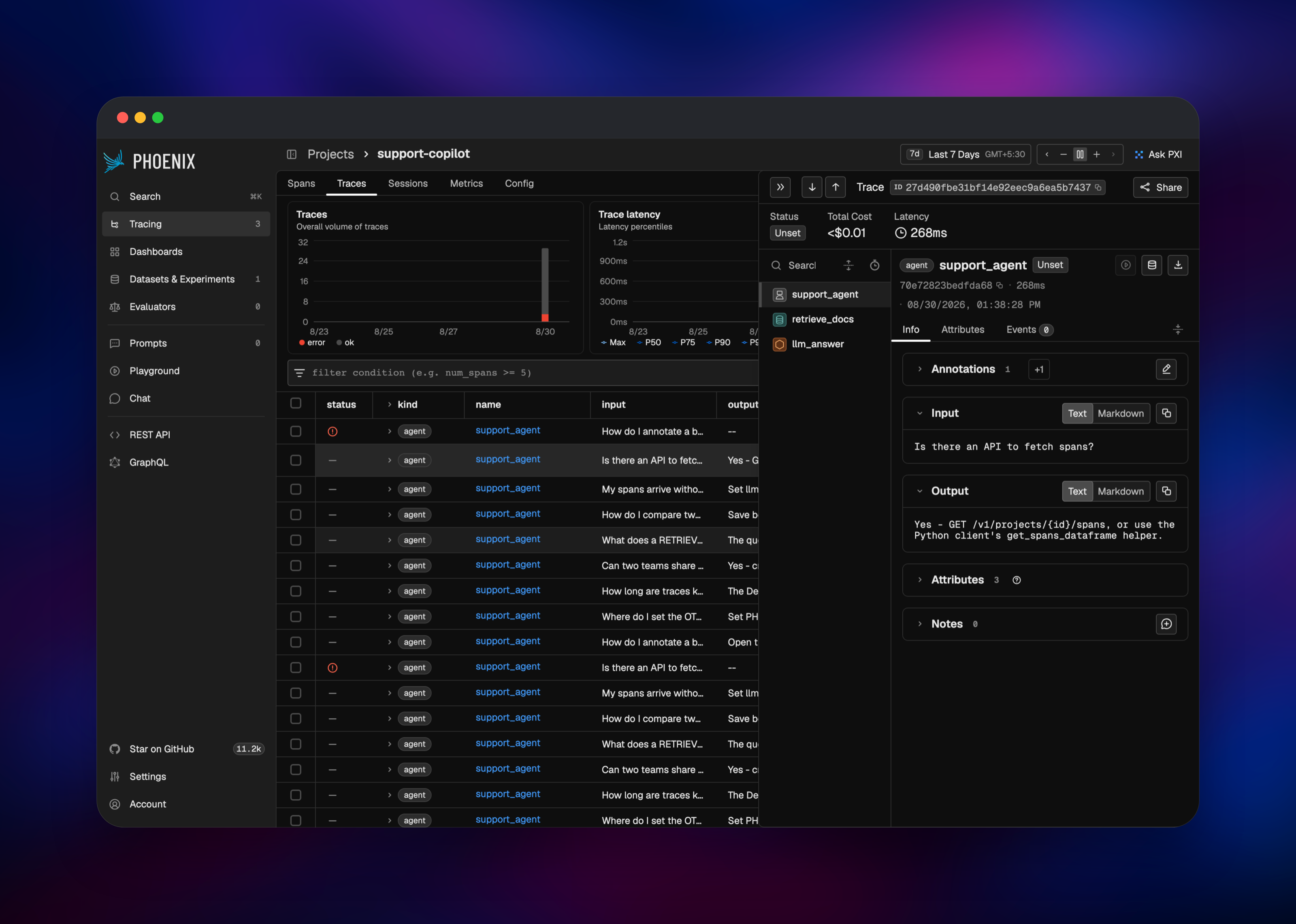
Task: Open Star on GitHub link
Action: click(186, 749)
